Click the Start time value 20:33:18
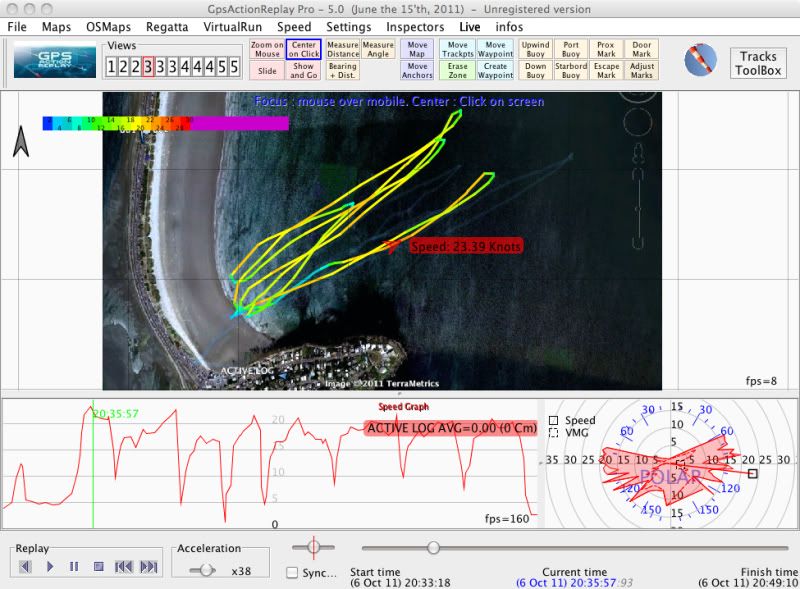This screenshot has height=589, width=800. (x=400, y=582)
